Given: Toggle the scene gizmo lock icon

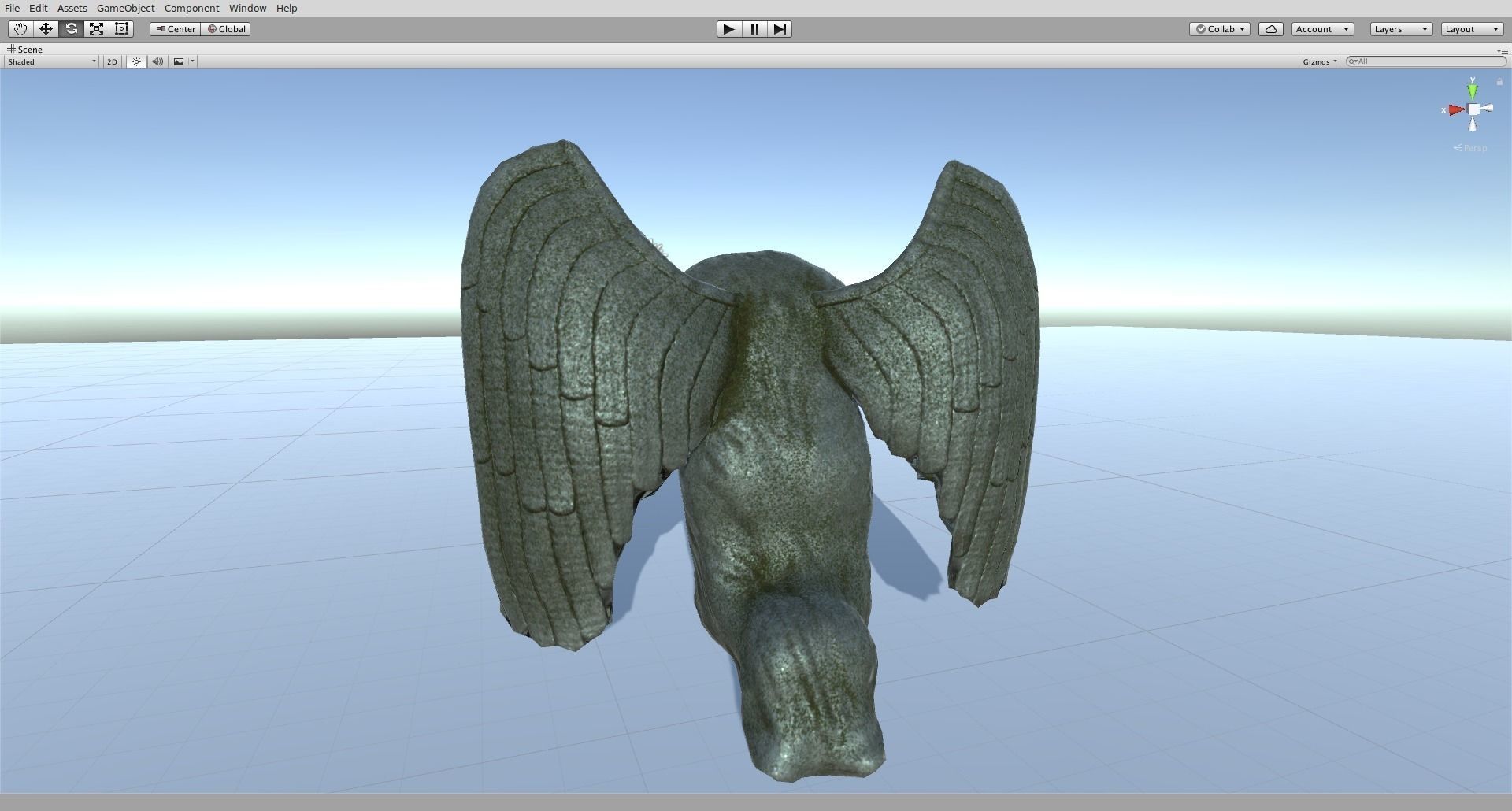Looking at the screenshot, I should click(1499, 82).
